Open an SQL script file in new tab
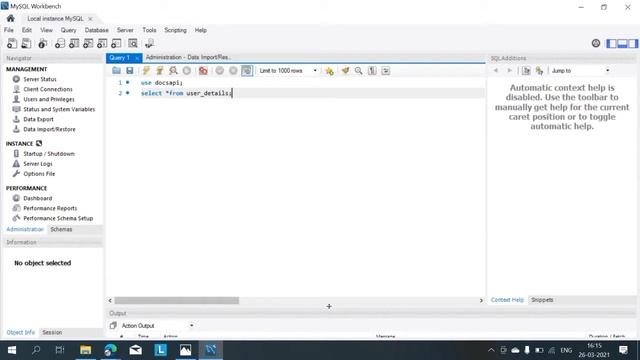640x360 pixels. click(x=26, y=43)
